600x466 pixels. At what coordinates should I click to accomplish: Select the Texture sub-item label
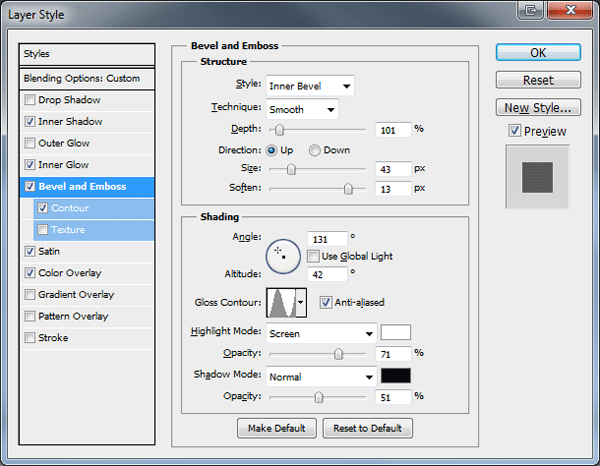pyautogui.click(x=68, y=230)
